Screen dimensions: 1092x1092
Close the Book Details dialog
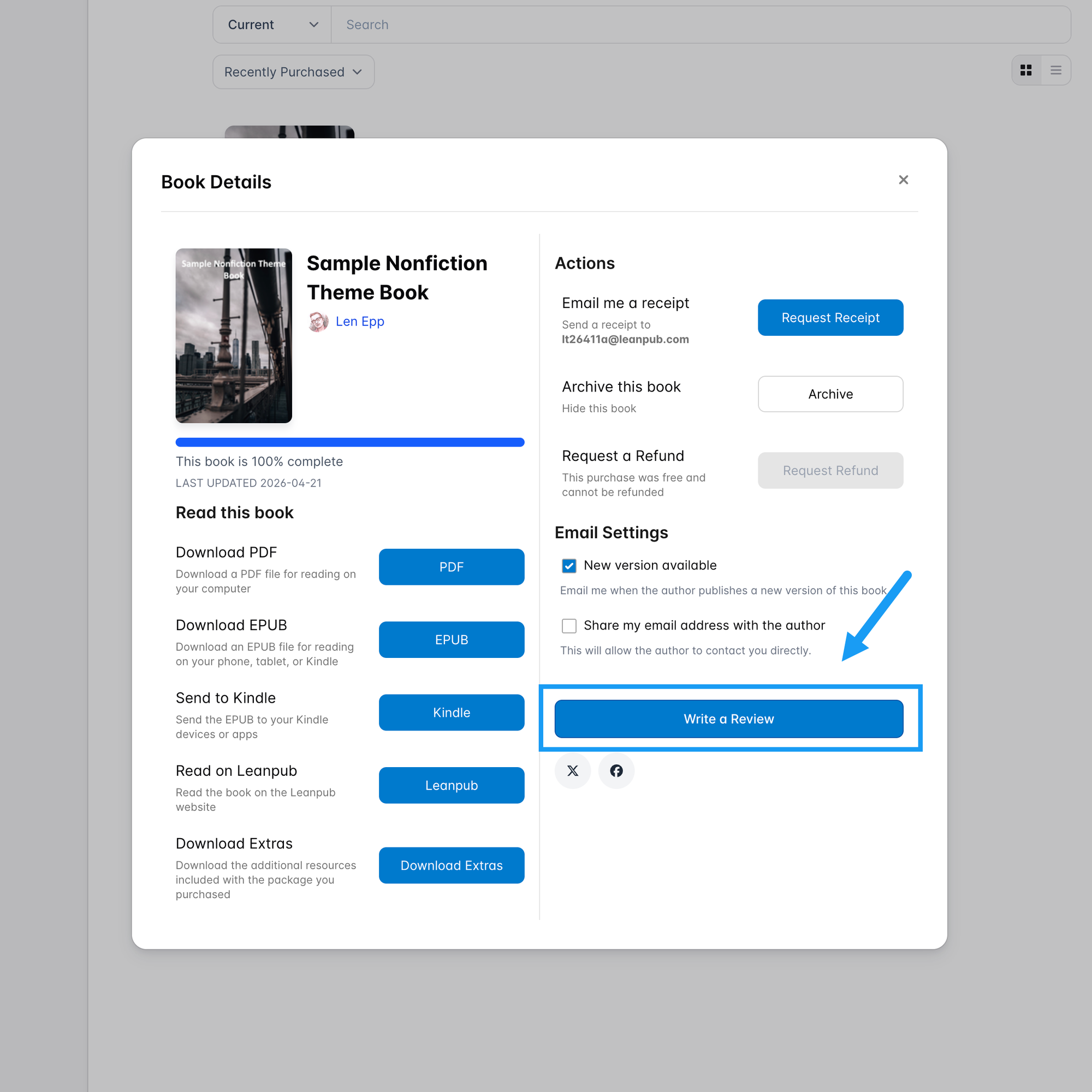(x=903, y=180)
